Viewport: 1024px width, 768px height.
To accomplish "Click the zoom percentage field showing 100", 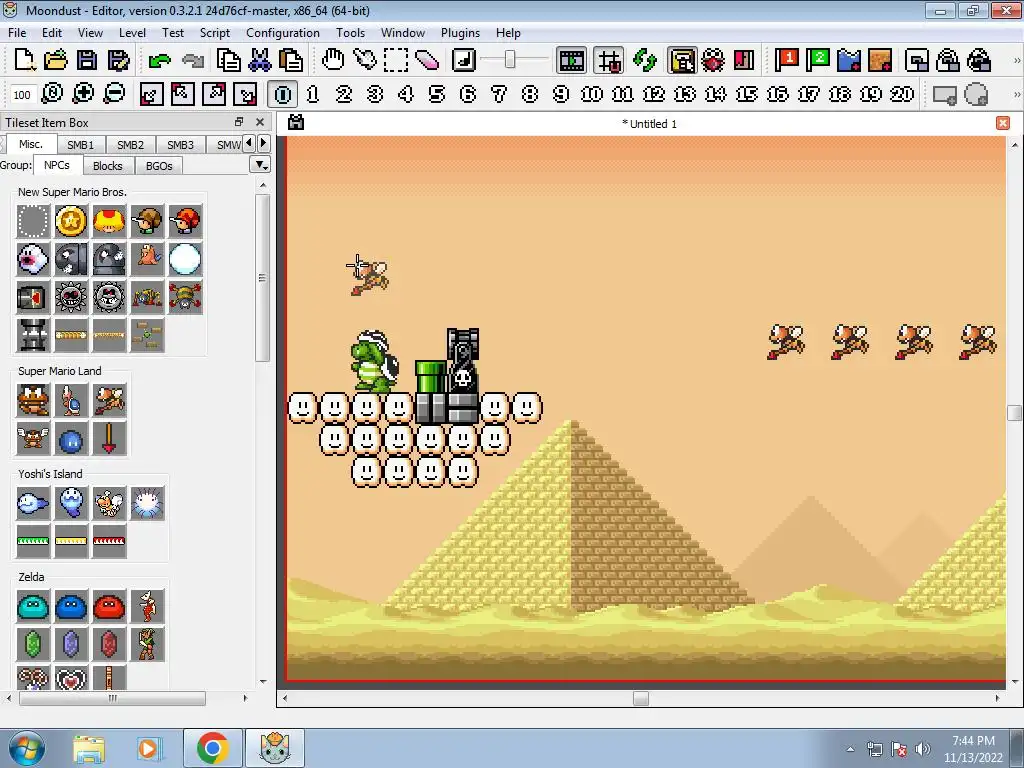I will [x=22, y=95].
